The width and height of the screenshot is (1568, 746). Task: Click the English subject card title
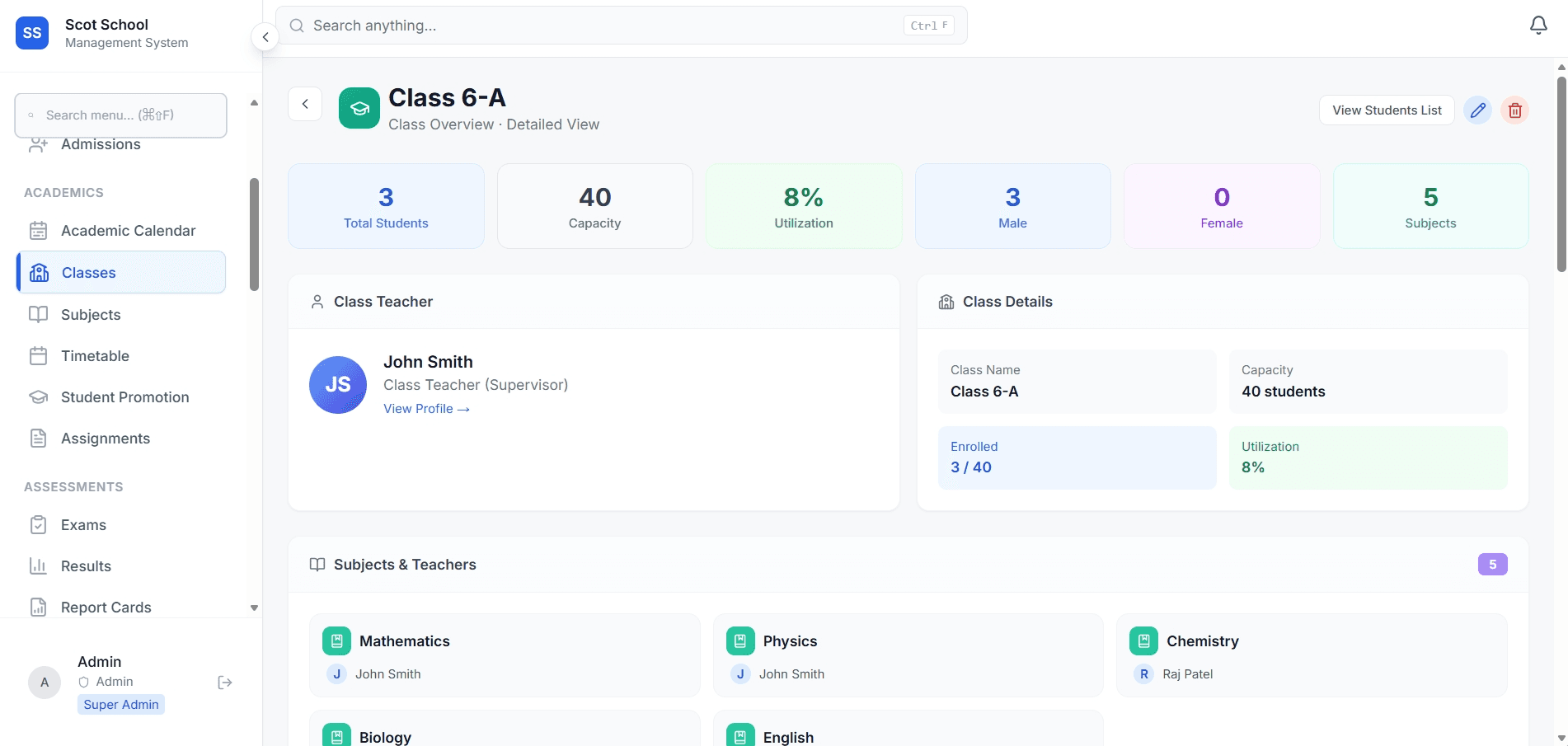(x=788, y=737)
